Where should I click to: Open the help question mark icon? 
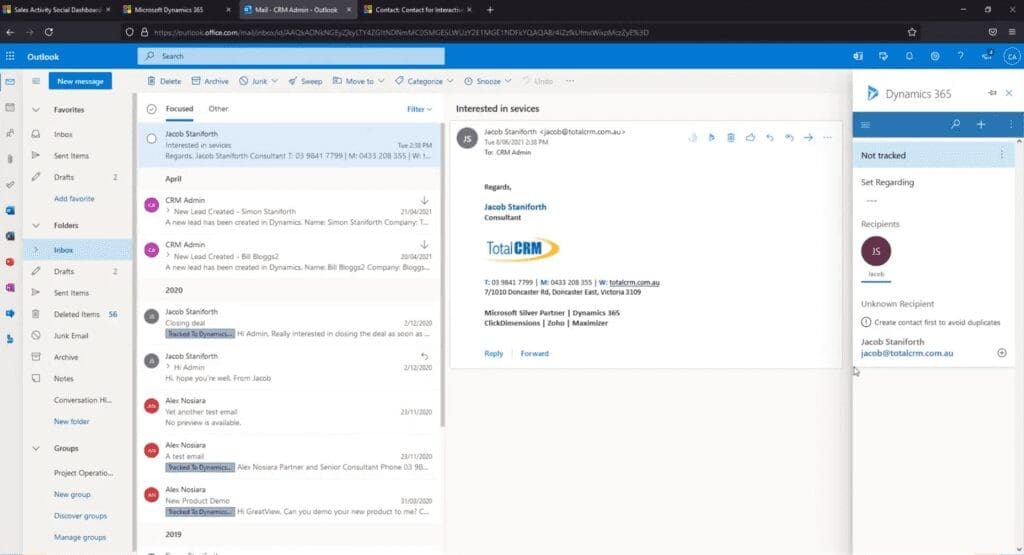click(x=961, y=56)
